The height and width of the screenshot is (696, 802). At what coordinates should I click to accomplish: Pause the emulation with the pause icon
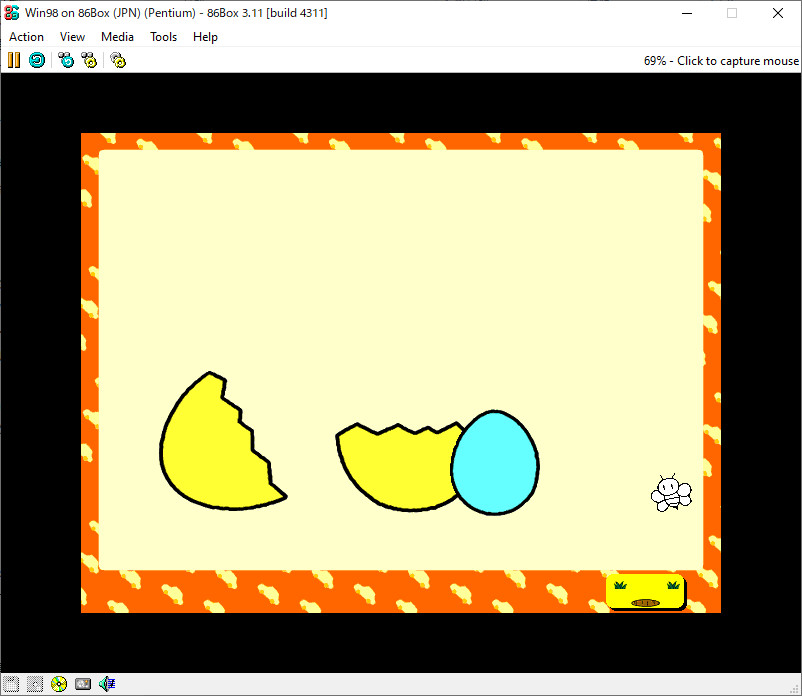click(14, 60)
